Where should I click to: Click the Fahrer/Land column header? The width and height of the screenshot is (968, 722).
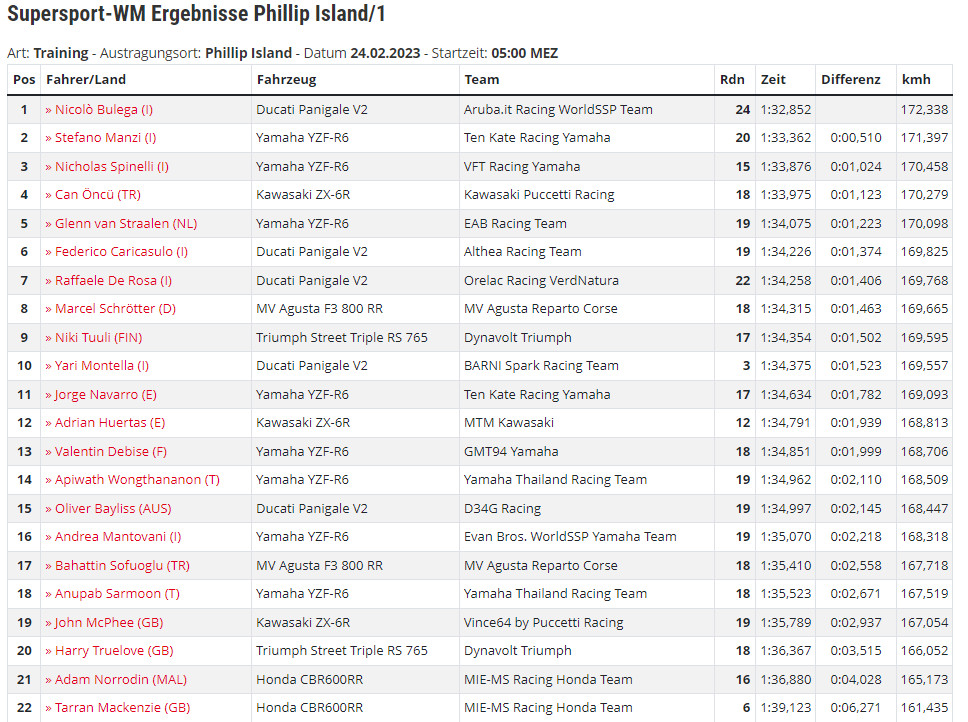click(86, 80)
